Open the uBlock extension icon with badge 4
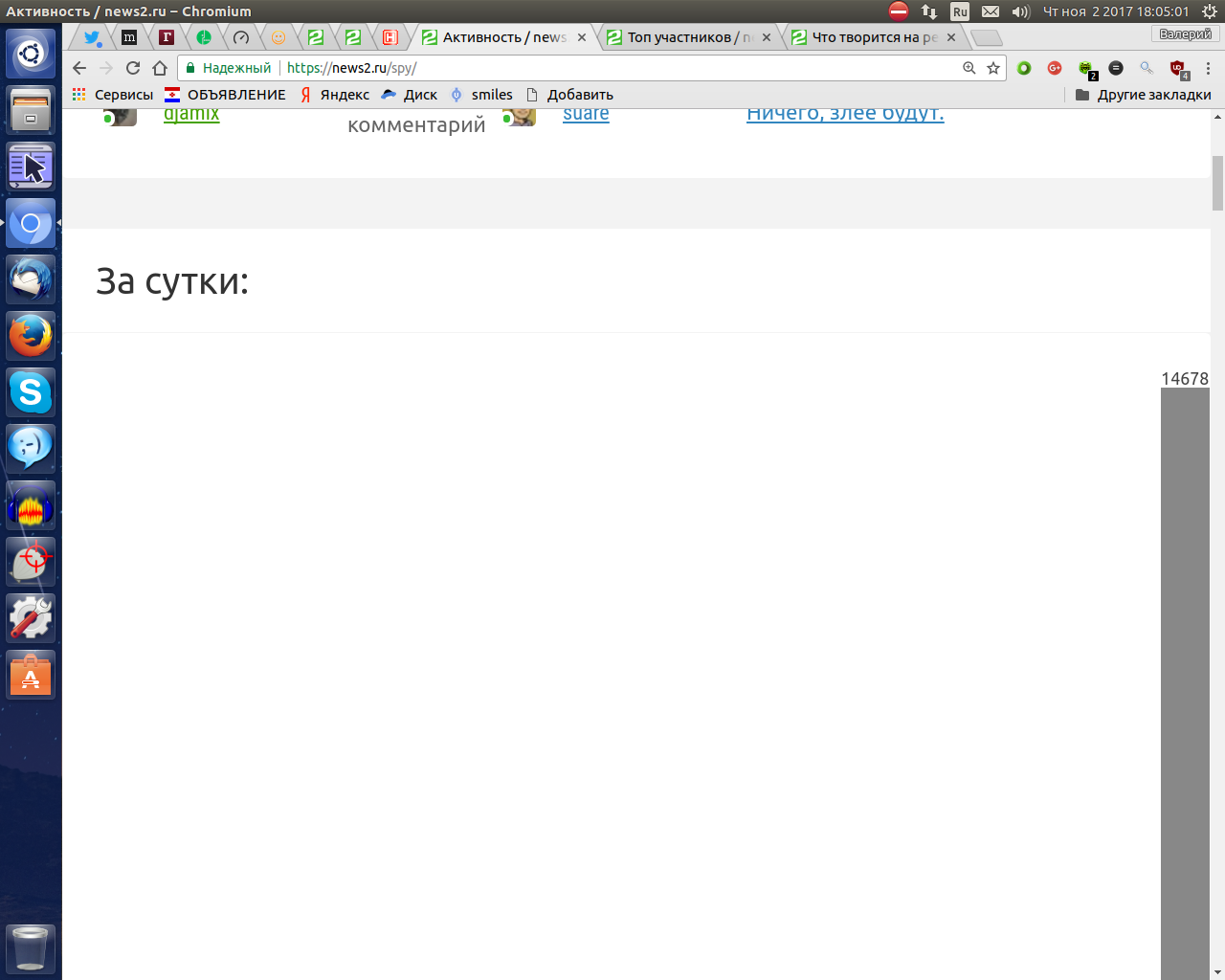The image size is (1225, 980). (1178, 68)
